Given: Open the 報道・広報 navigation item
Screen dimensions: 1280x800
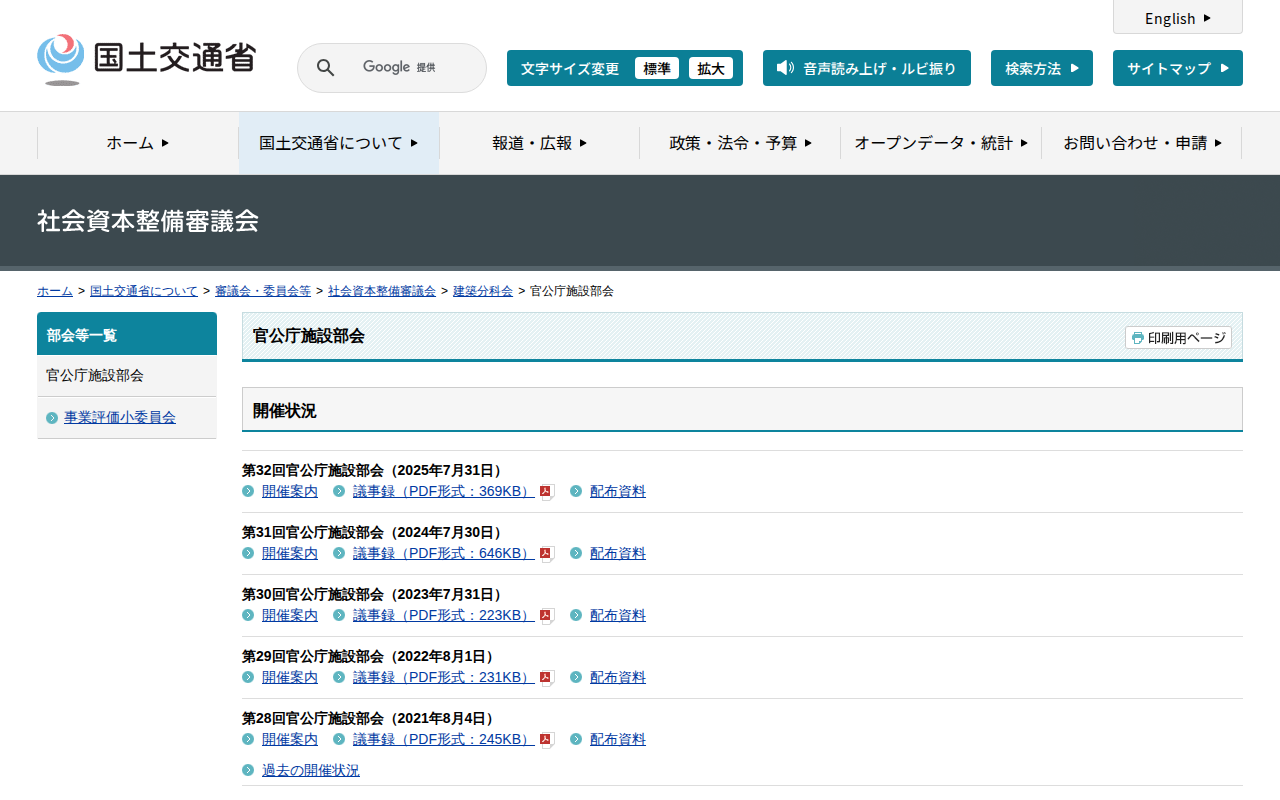Looking at the screenshot, I should tap(539, 143).
